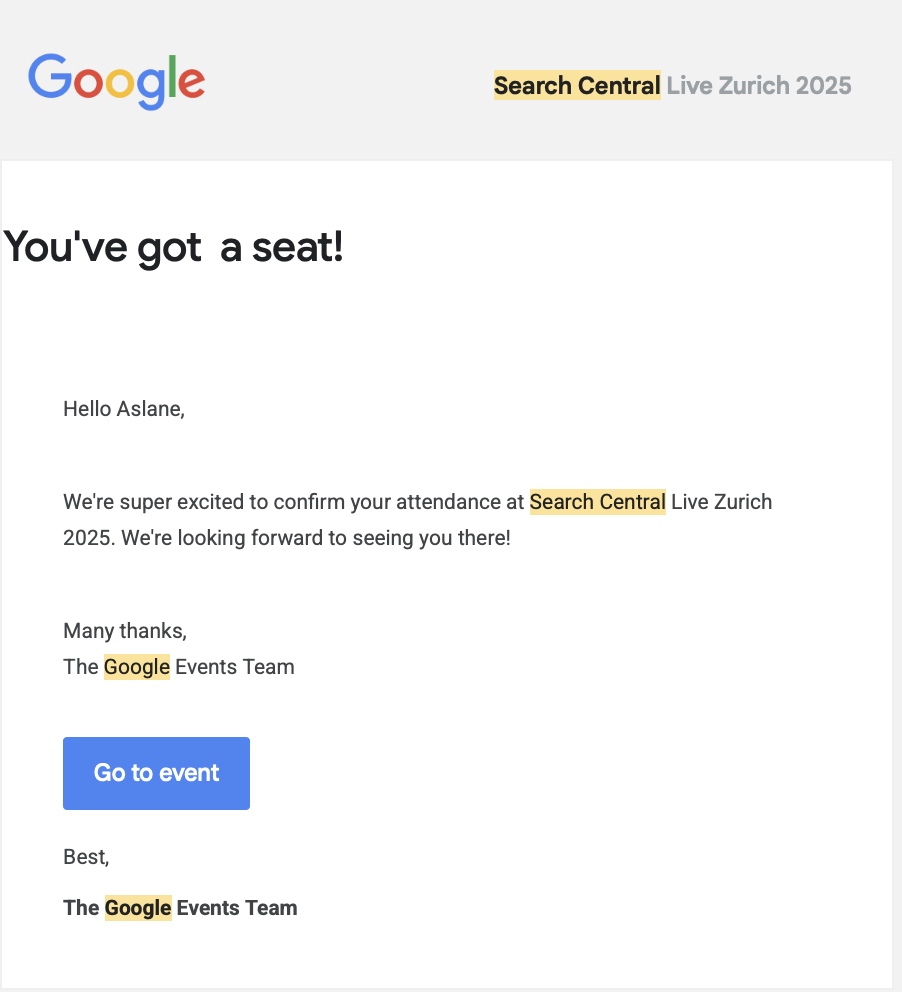Click highlighted Search Central in the body paragraph

tap(597, 501)
